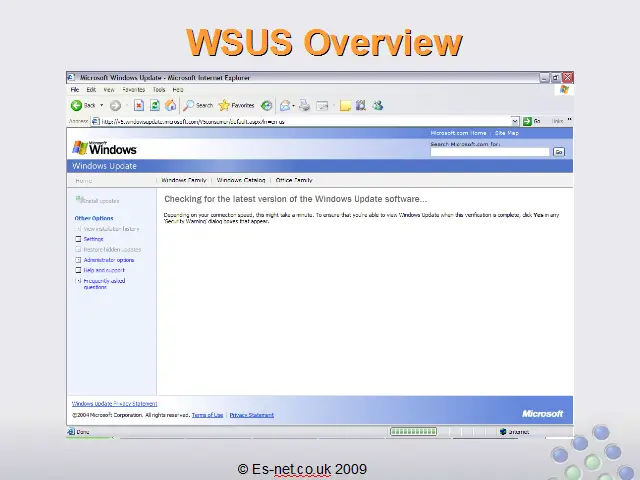
Task: Restore down the Internet Explorer window
Action: pos(556,78)
